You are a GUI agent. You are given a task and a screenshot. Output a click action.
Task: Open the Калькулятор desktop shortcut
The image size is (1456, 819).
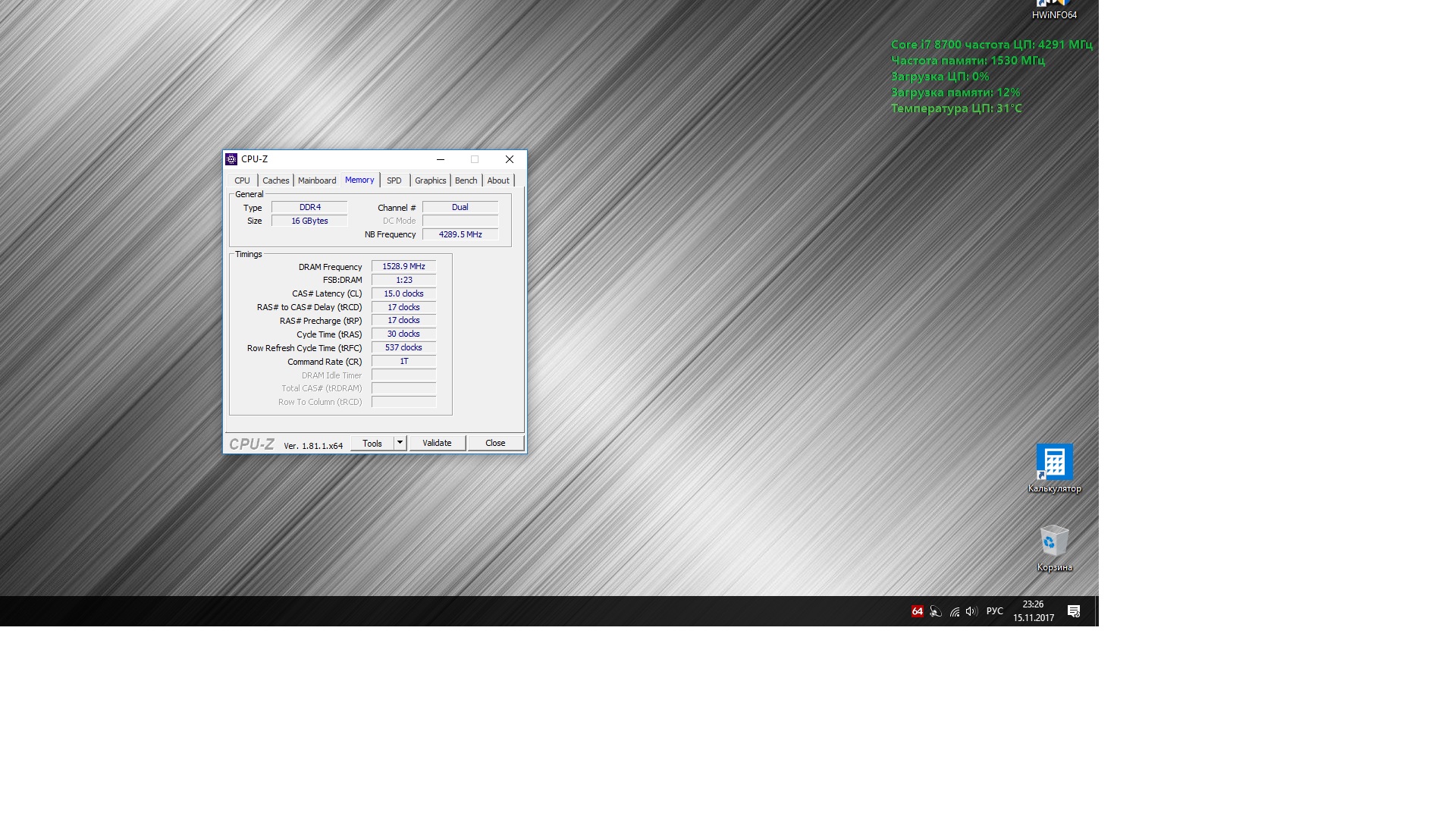1054,463
